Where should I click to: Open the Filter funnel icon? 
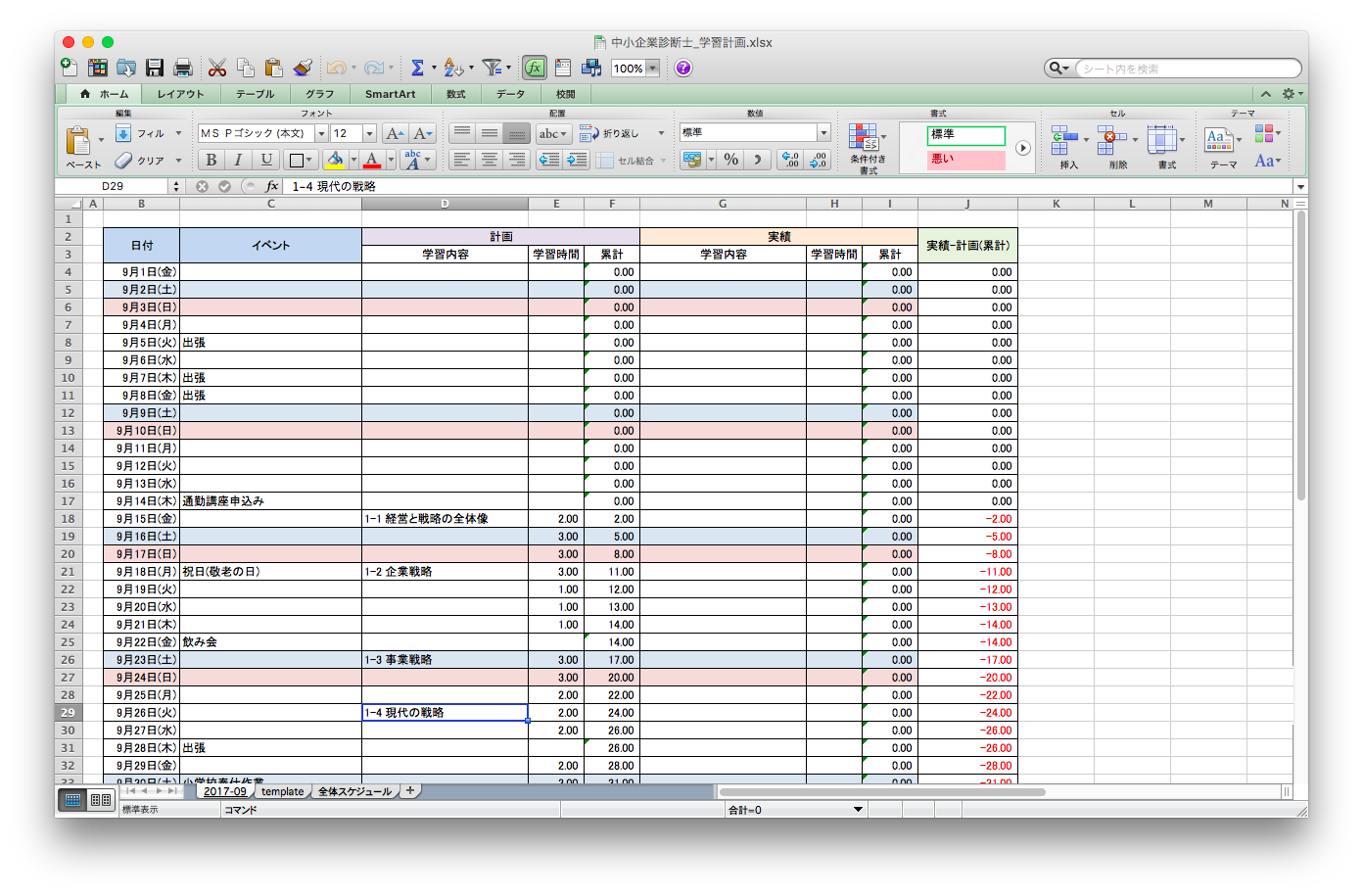pyautogui.click(x=493, y=68)
